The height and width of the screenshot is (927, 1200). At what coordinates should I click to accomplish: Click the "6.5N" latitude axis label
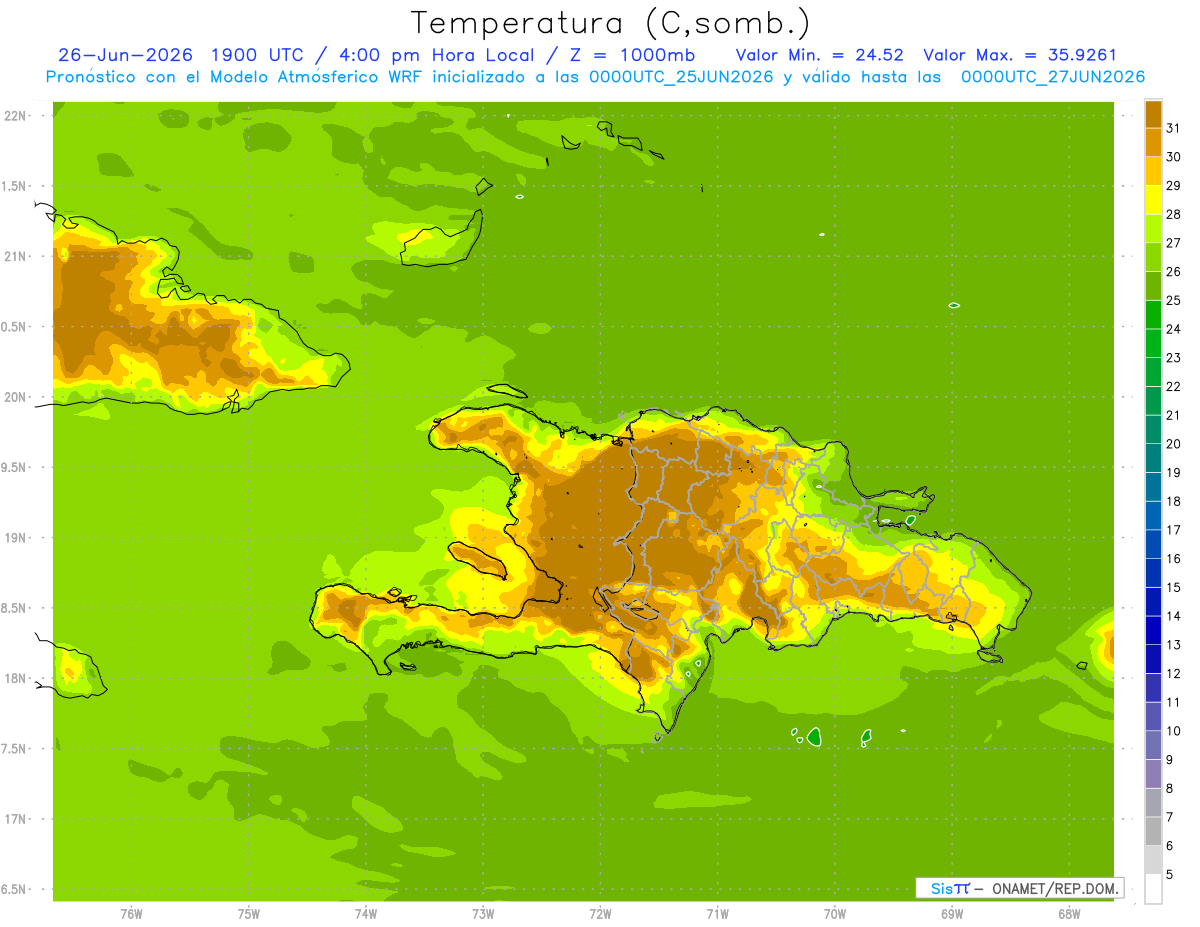tap(15, 889)
